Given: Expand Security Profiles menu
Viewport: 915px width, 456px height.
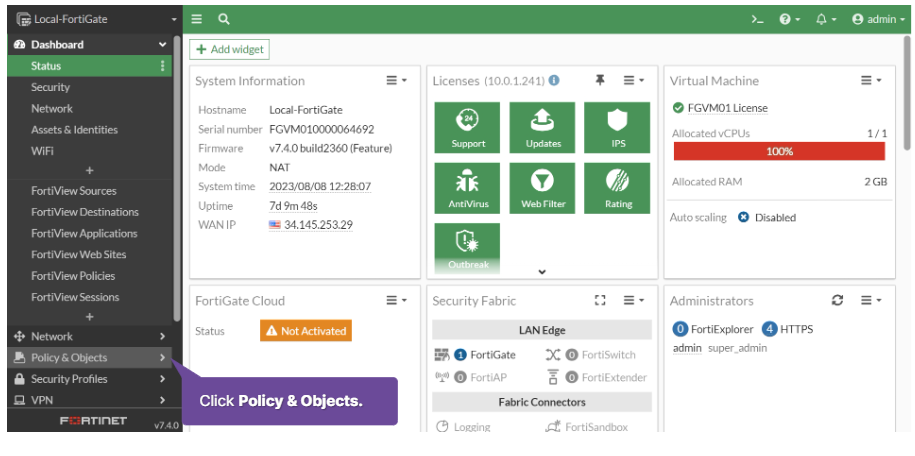Looking at the screenshot, I should click(x=89, y=379).
